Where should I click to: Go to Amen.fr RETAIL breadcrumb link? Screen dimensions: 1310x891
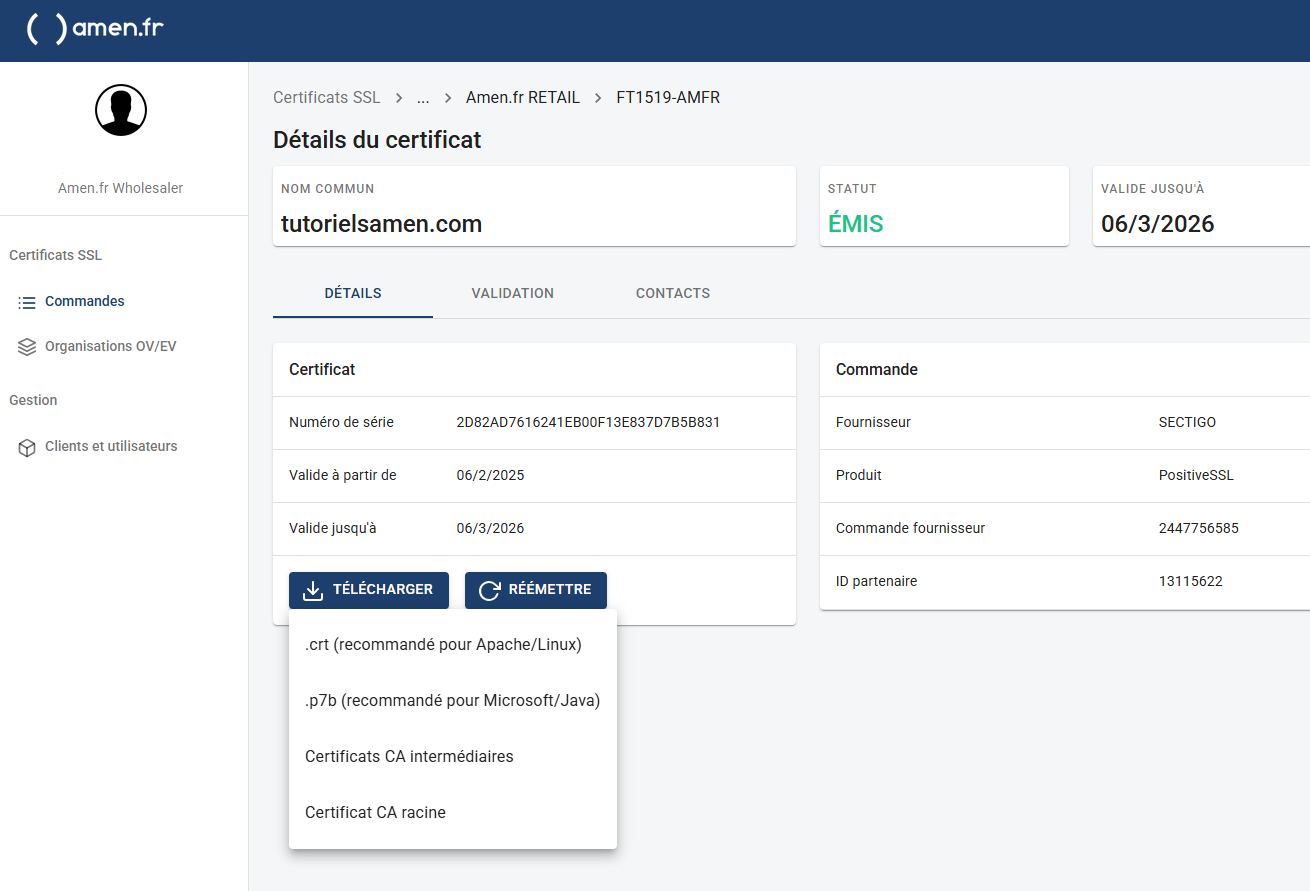tap(523, 98)
